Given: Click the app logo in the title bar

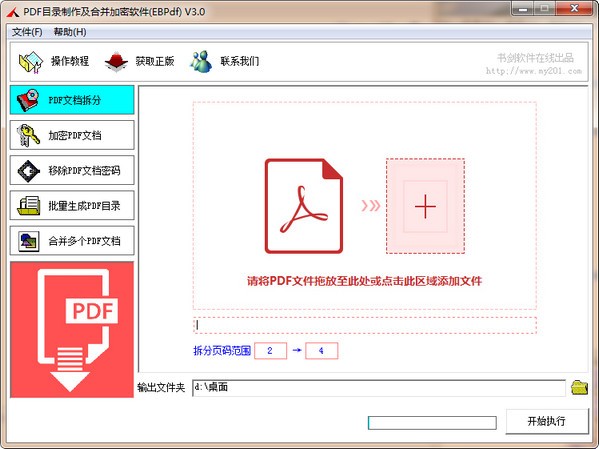Looking at the screenshot, I should click(13, 13).
